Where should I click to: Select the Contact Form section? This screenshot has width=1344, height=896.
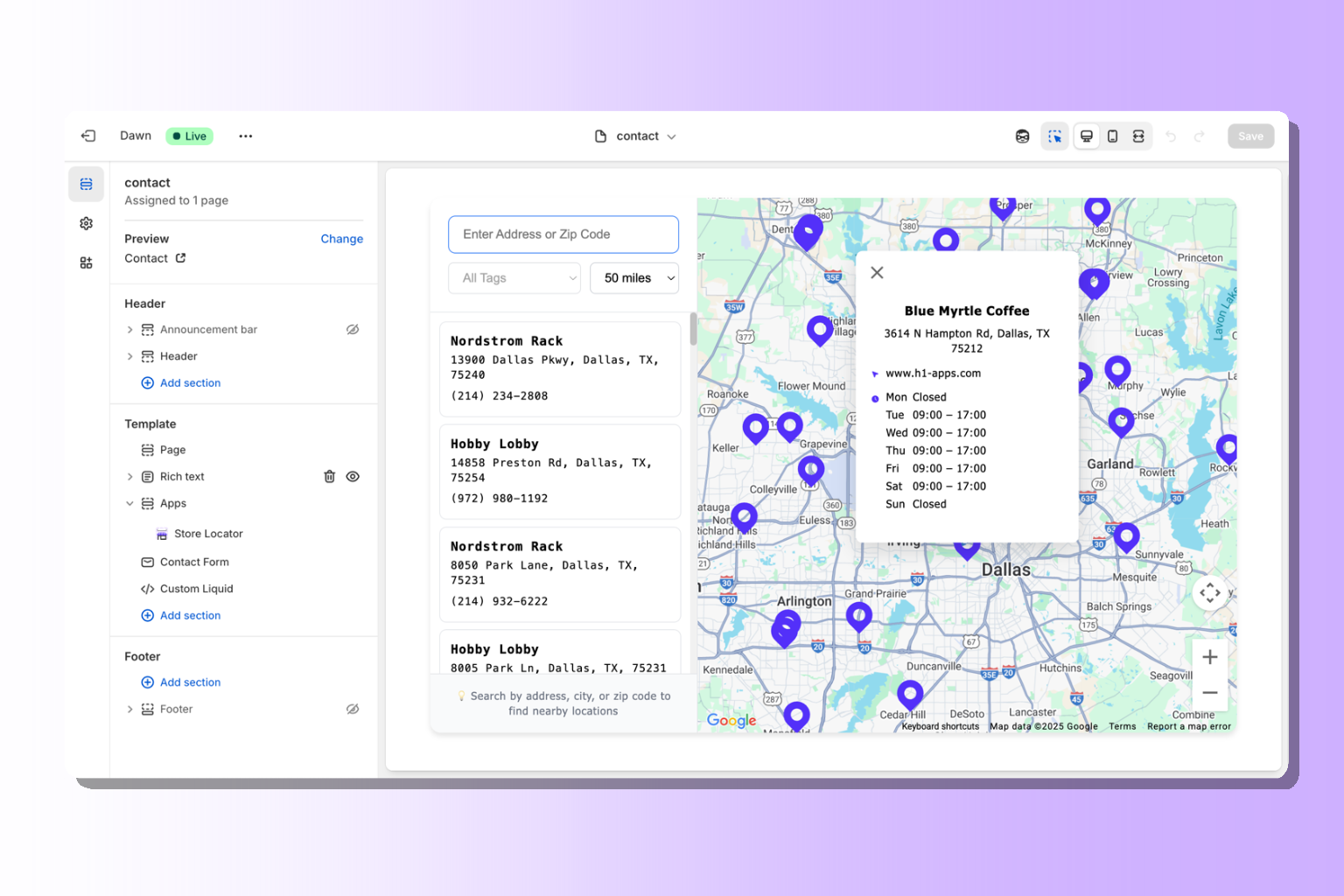194,562
